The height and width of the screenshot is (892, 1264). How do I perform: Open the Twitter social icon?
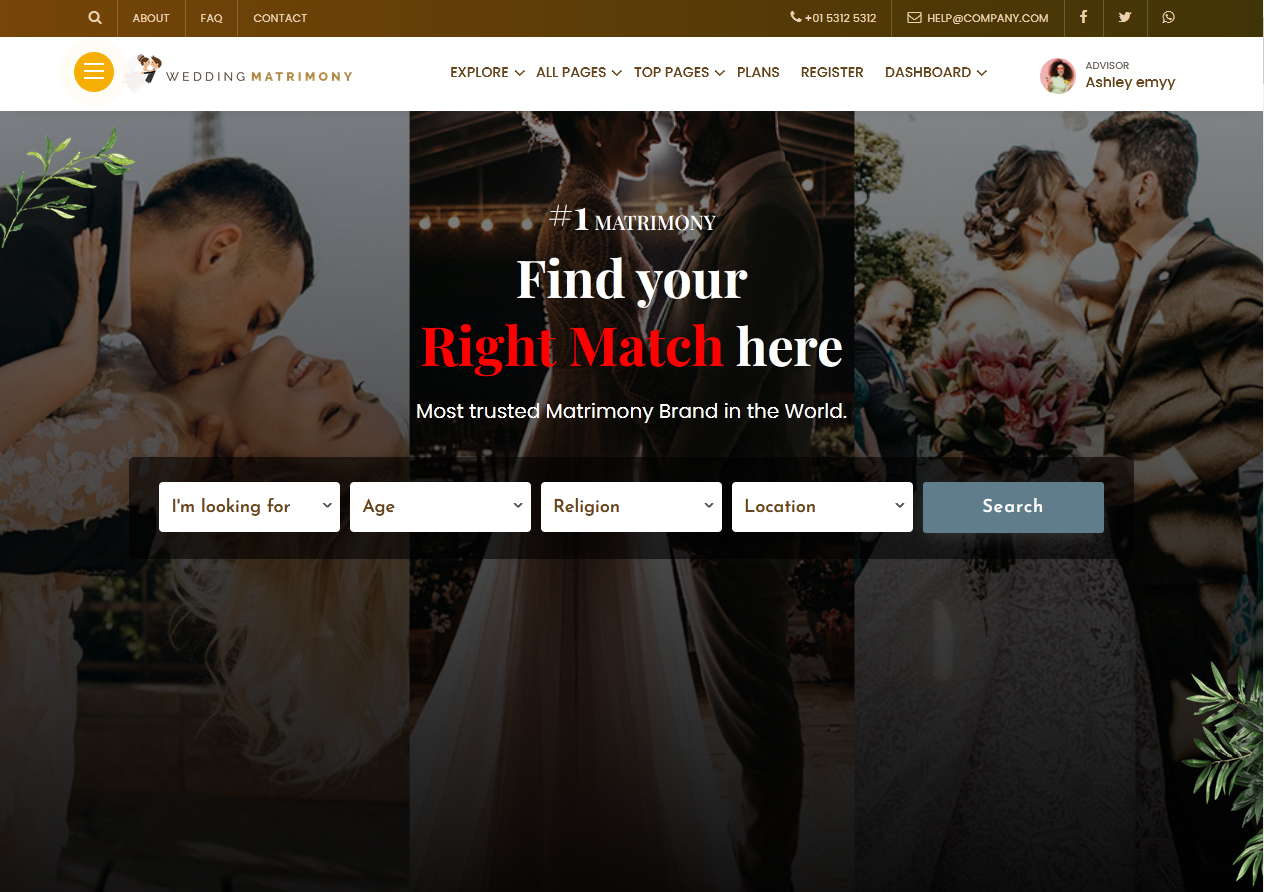pos(1125,18)
